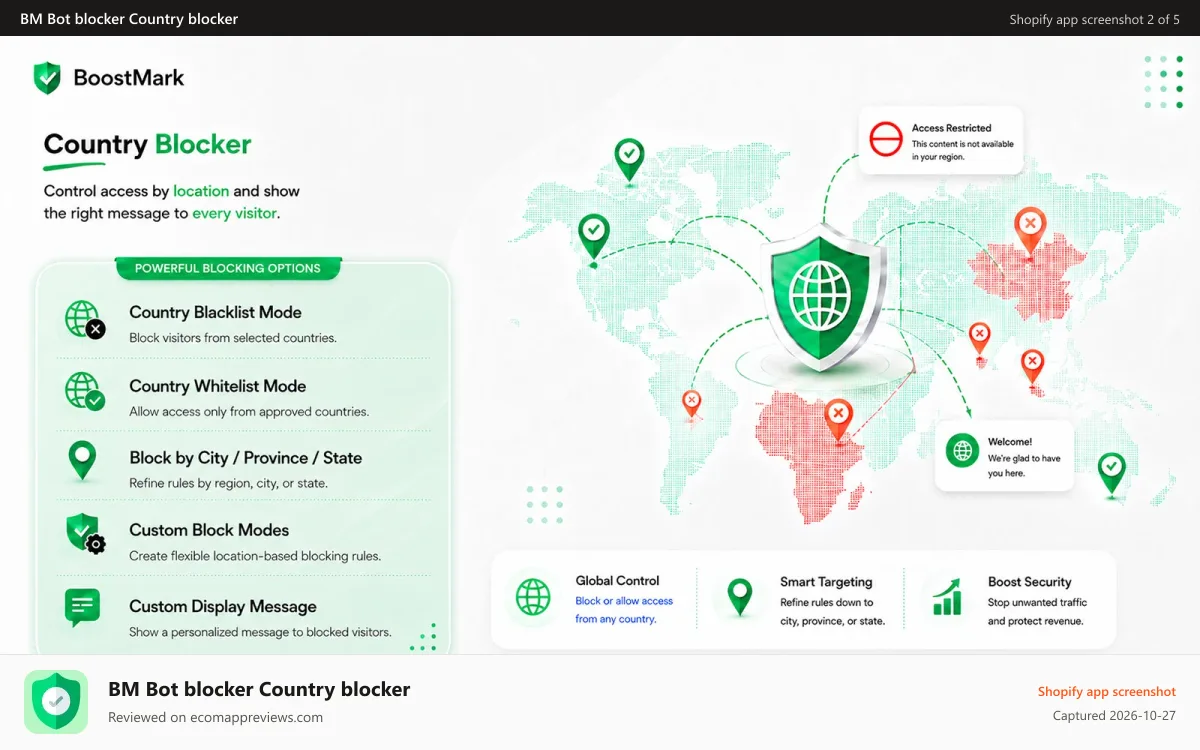Click the 'POWERFUL BLOCKING OPTIONS' green badge

[x=228, y=268]
